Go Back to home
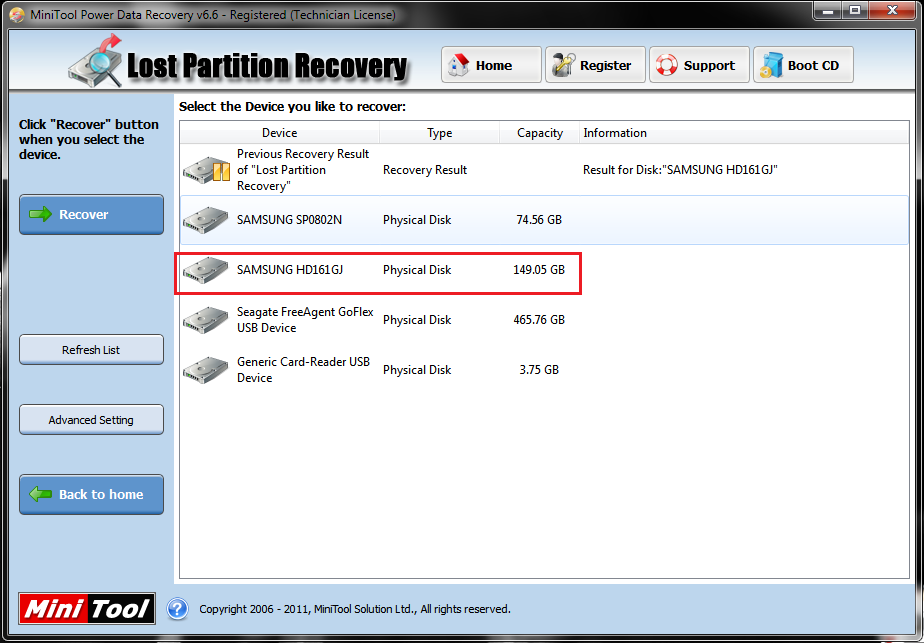924x643 pixels. (x=91, y=494)
